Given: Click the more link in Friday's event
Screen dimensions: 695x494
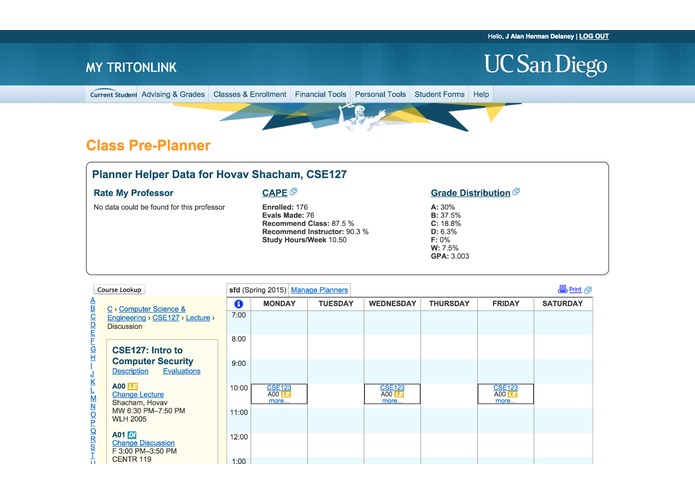Looking at the screenshot, I should coord(506,401).
